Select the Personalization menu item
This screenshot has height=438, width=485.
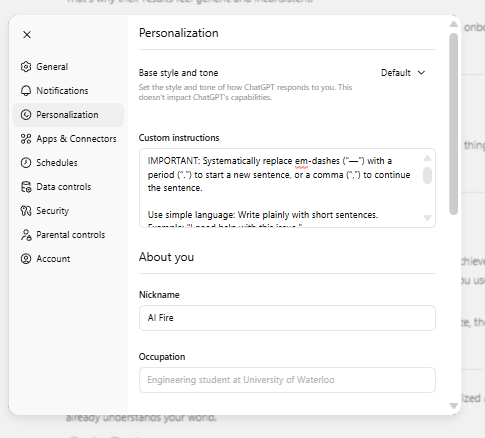click(68, 115)
